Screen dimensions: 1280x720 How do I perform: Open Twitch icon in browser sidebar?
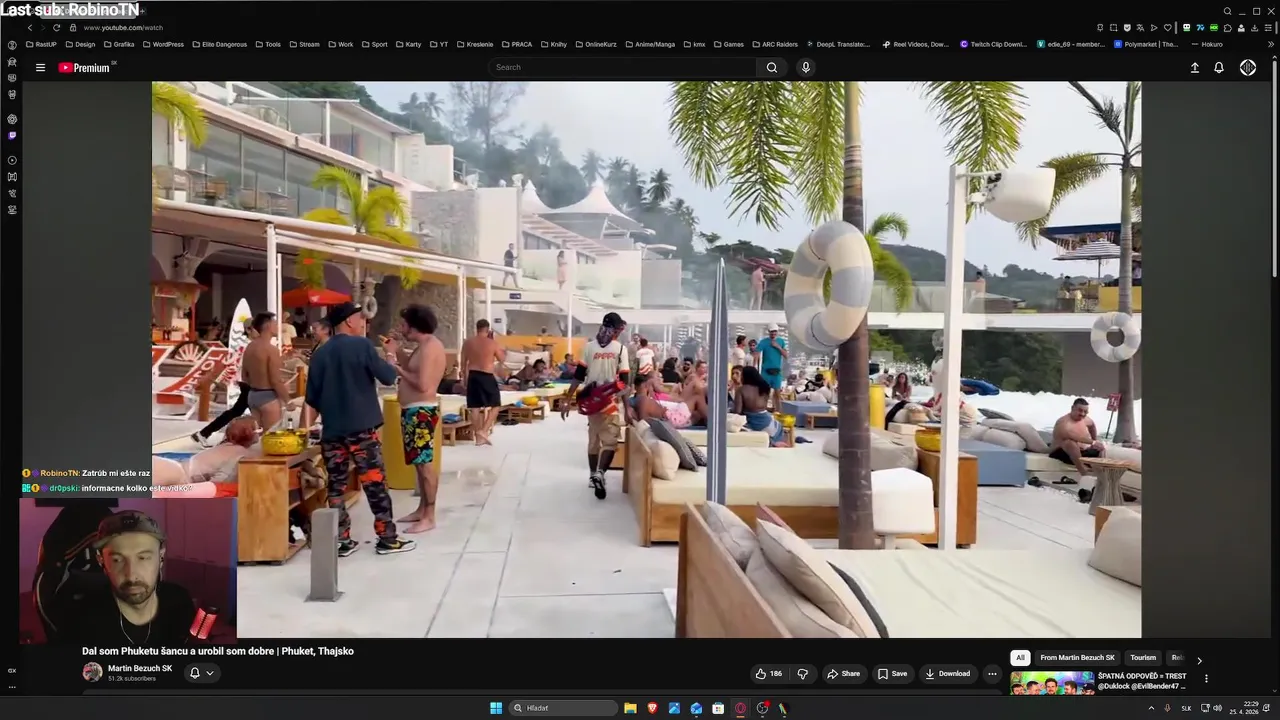click(x=12, y=136)
